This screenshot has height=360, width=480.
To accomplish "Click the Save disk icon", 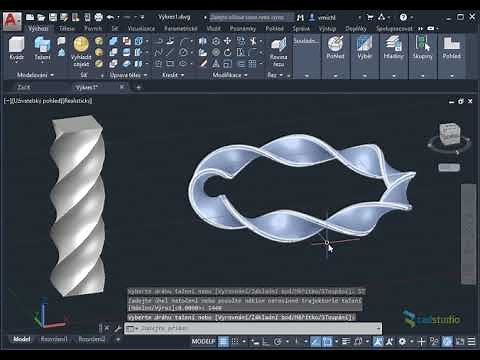I will 53,17.
